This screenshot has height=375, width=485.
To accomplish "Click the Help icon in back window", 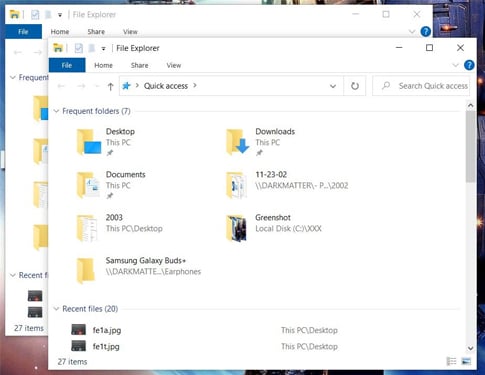I will [425, 32].
